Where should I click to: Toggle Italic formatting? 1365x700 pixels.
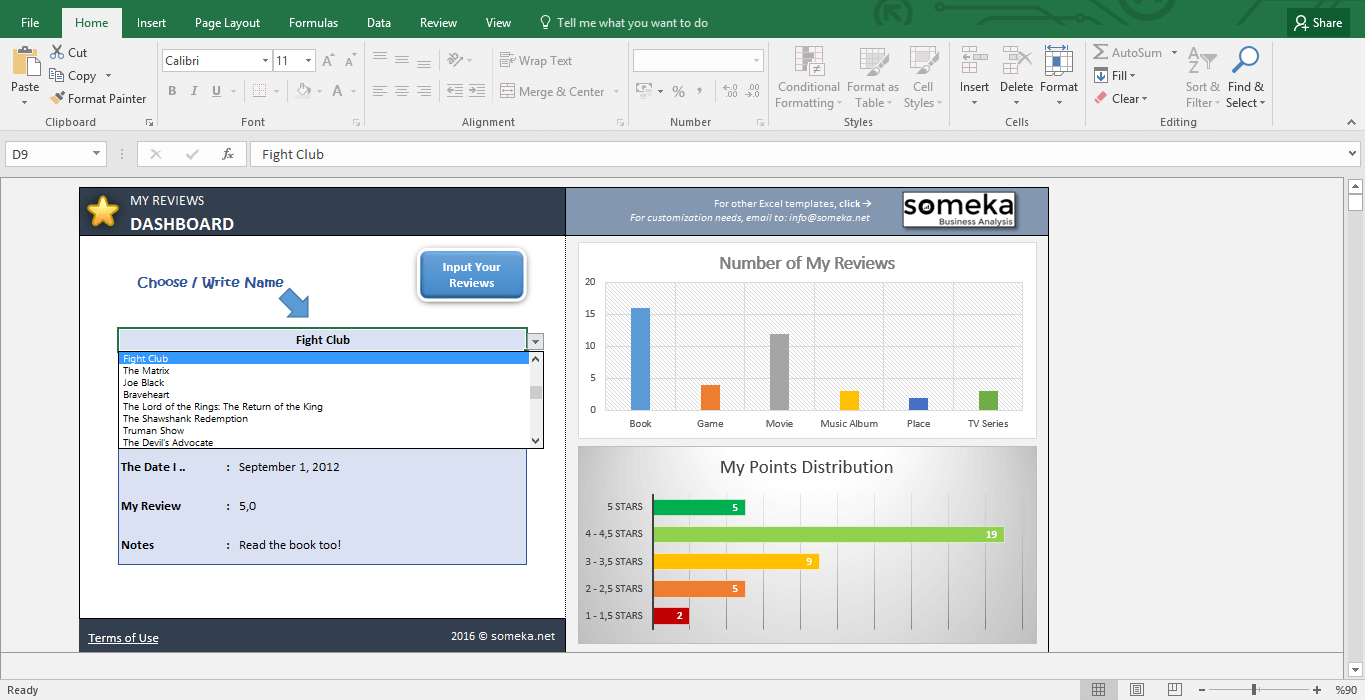point(194,91)
